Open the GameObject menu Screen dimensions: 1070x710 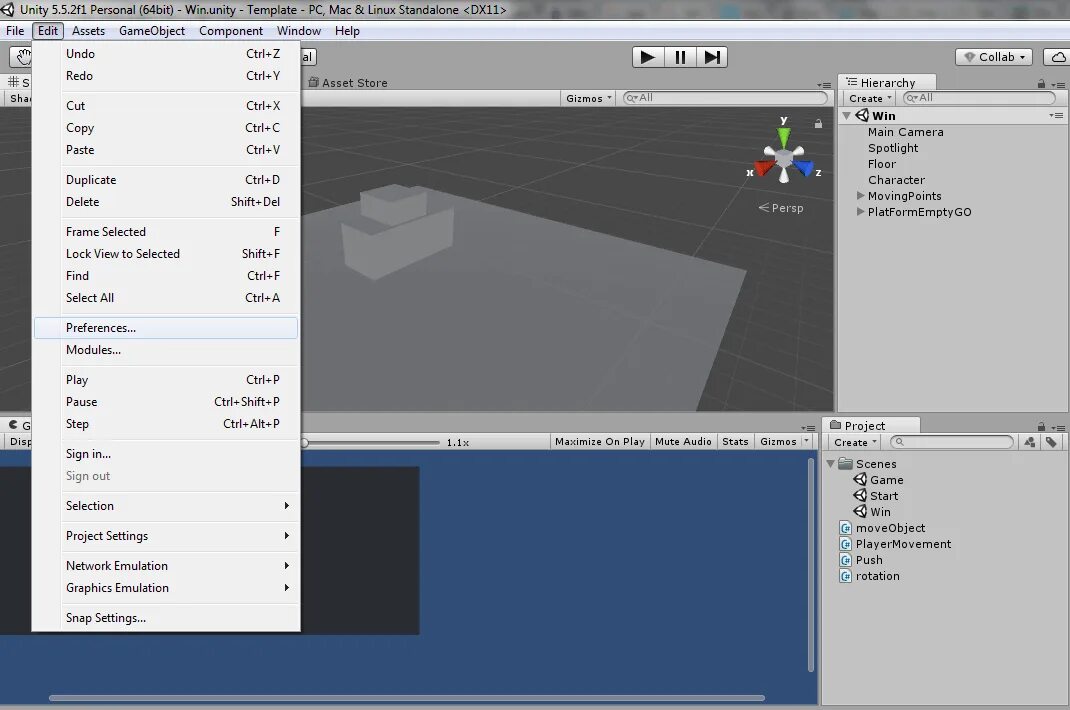tap(151, 31)
